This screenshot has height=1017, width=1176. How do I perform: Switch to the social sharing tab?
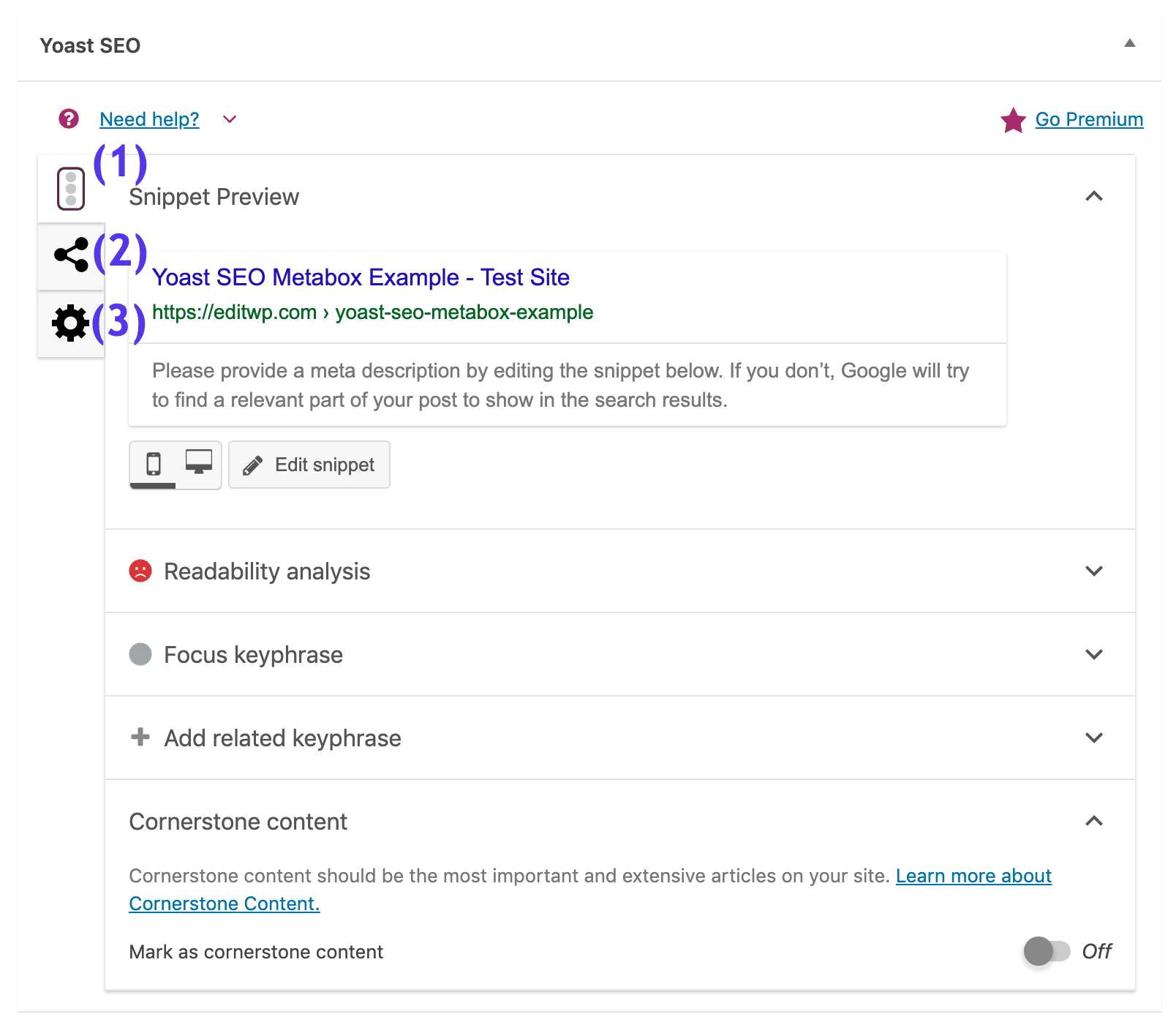(69, 255)
